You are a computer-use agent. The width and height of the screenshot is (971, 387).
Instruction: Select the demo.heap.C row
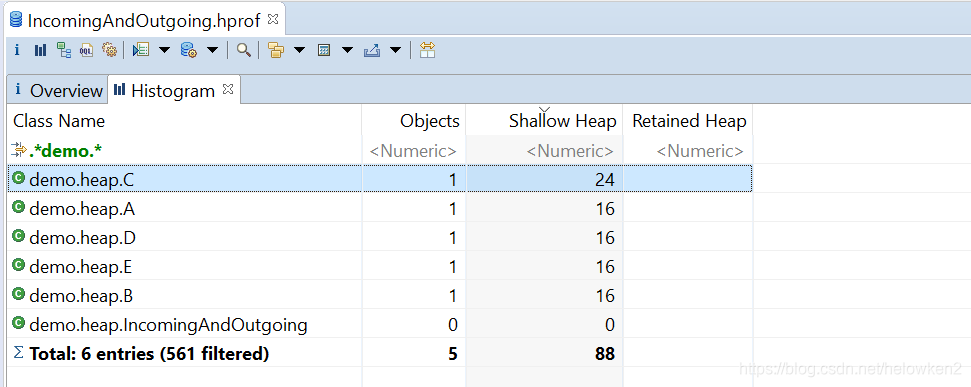[380, 179]
